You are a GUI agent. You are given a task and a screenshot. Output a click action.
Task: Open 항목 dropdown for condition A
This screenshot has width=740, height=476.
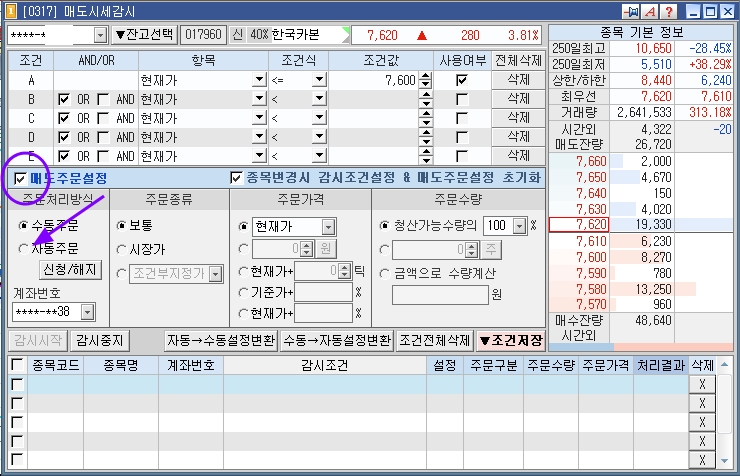click(259, 80)
